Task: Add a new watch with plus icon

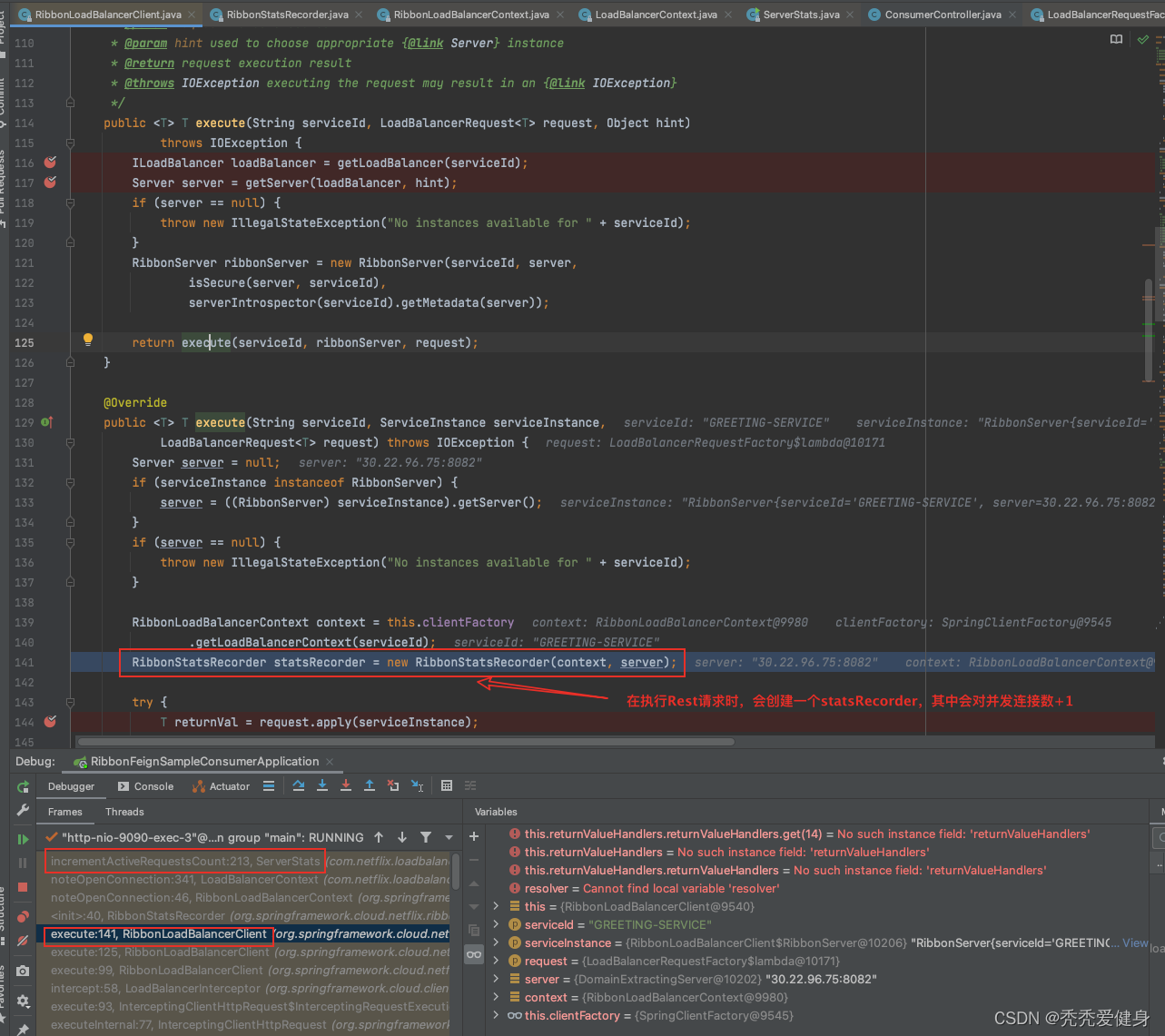Action: 474,836
